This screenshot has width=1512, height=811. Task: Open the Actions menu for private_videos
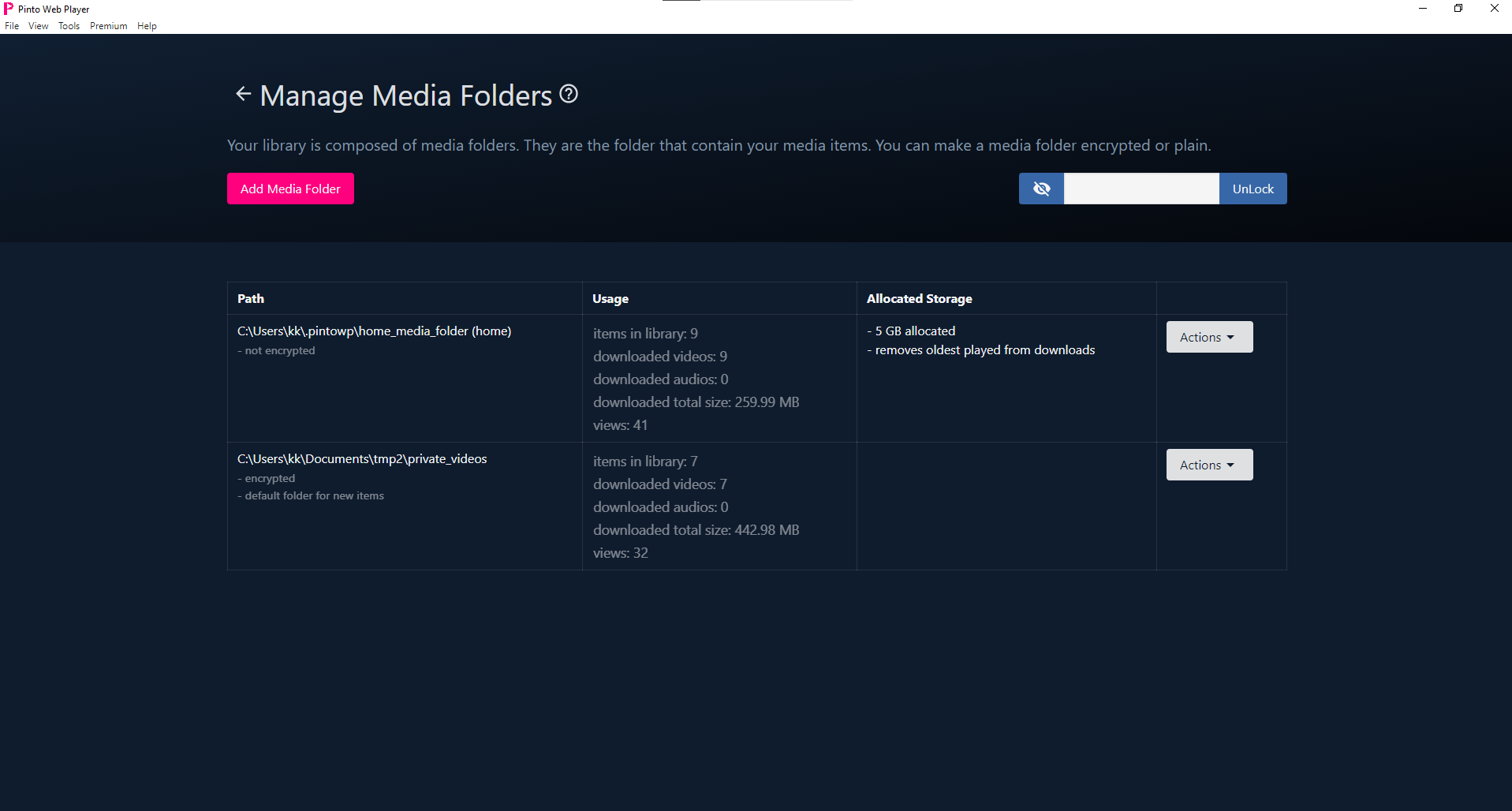click(x=1208, y=465)
